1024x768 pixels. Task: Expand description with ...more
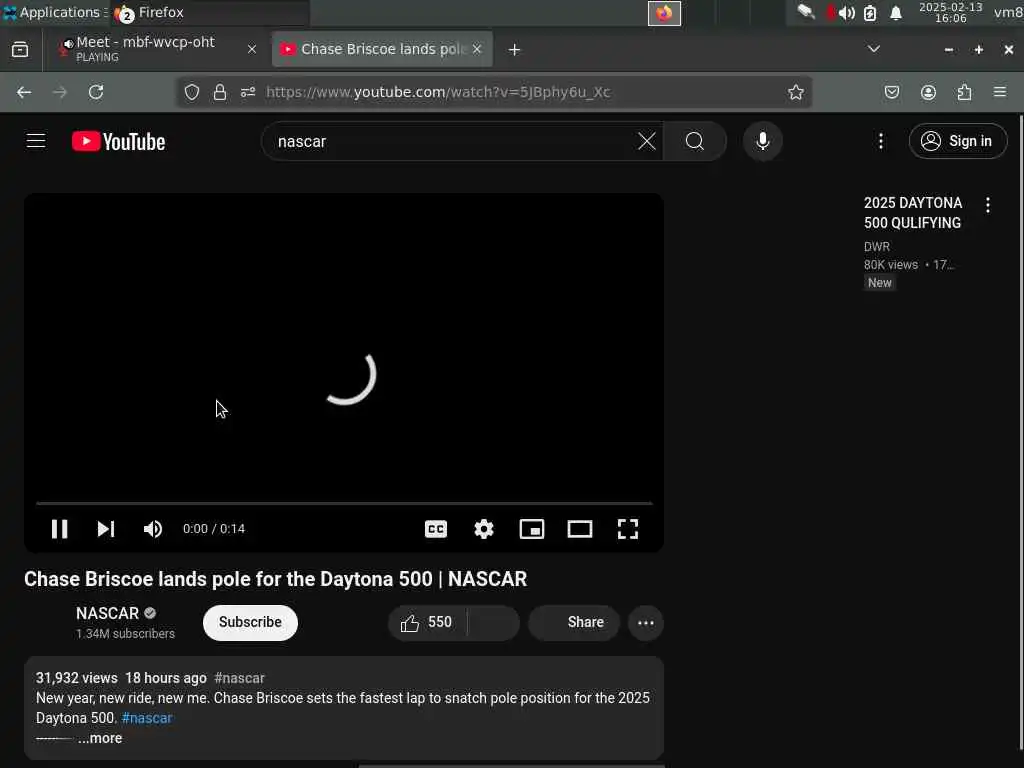point(100,738)
